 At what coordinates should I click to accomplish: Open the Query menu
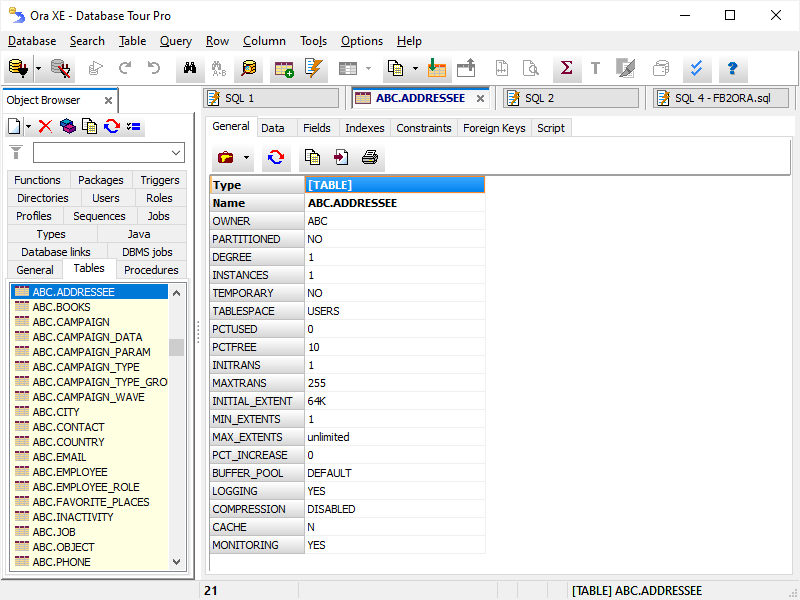pyautogui.click(x=176, y=41)
